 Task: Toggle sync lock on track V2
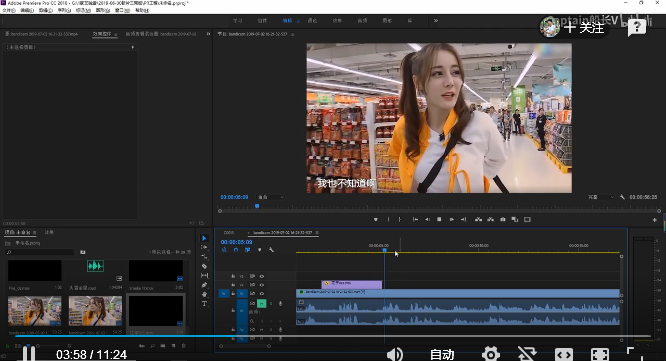click(252, 285)
